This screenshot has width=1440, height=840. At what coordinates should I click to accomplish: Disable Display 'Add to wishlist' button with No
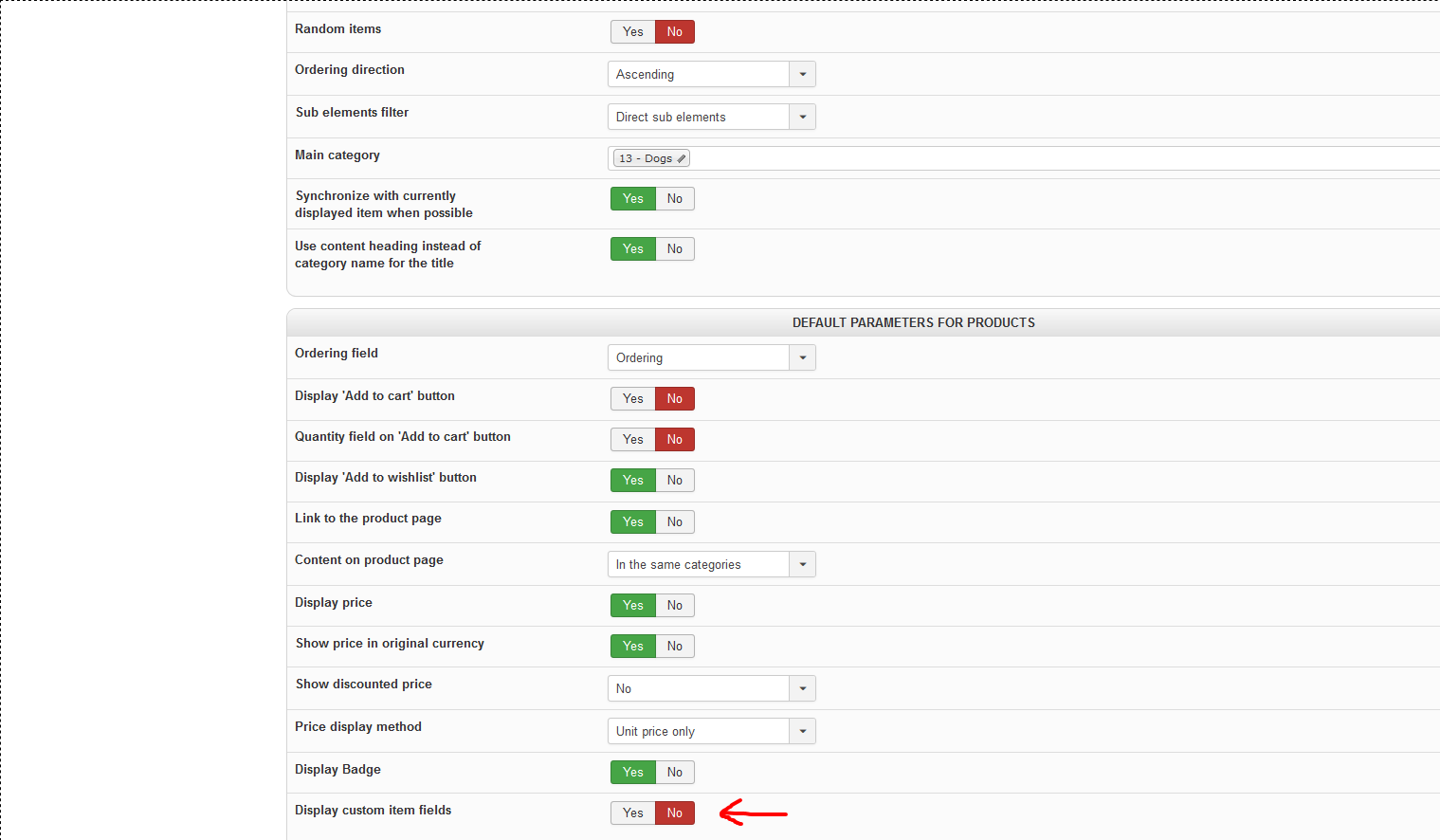[x=675, y=481]
